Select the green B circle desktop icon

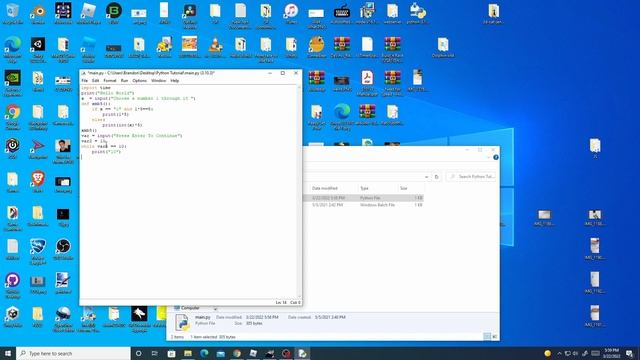point(114,13)
